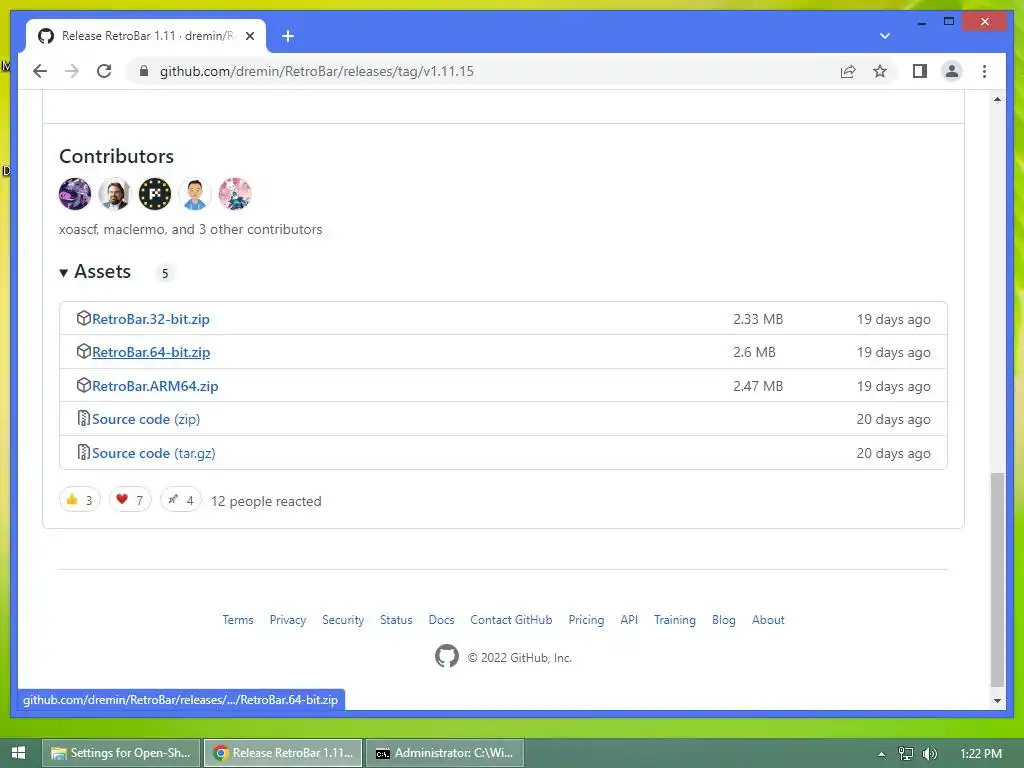
Task: Go back to the previous page
Action: coord(40,71)
